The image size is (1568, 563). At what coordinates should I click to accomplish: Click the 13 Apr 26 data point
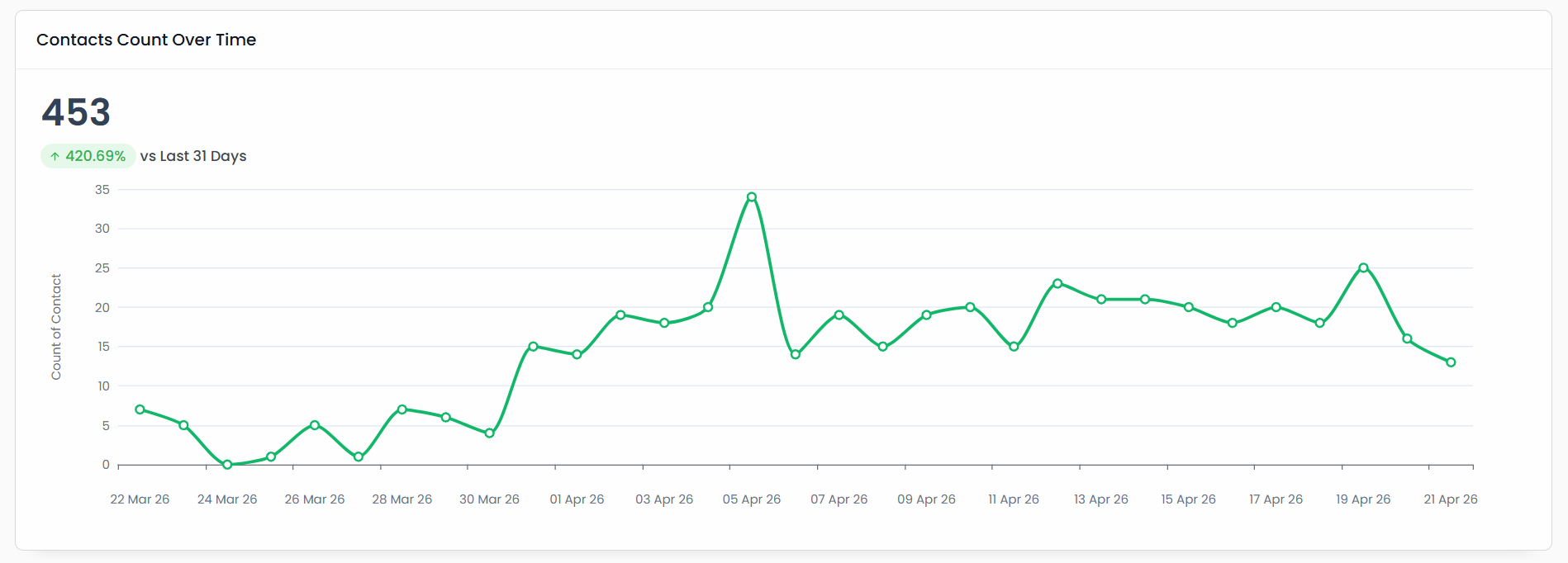tap(1101, 300)
